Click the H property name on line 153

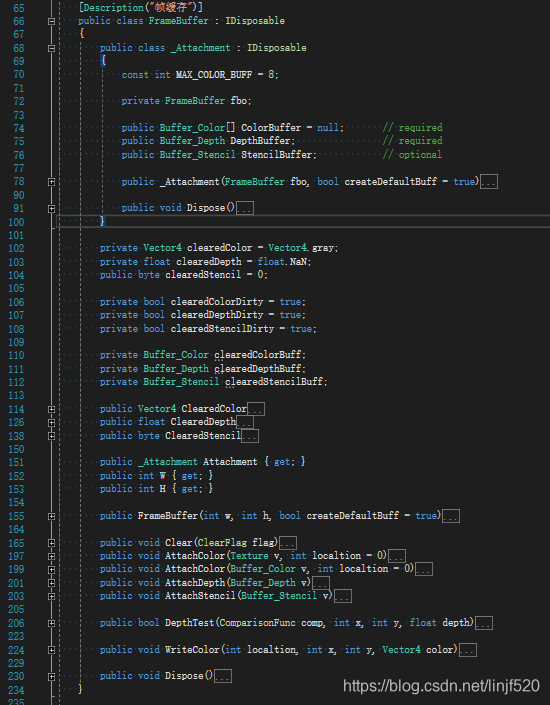tap(162, 489)
